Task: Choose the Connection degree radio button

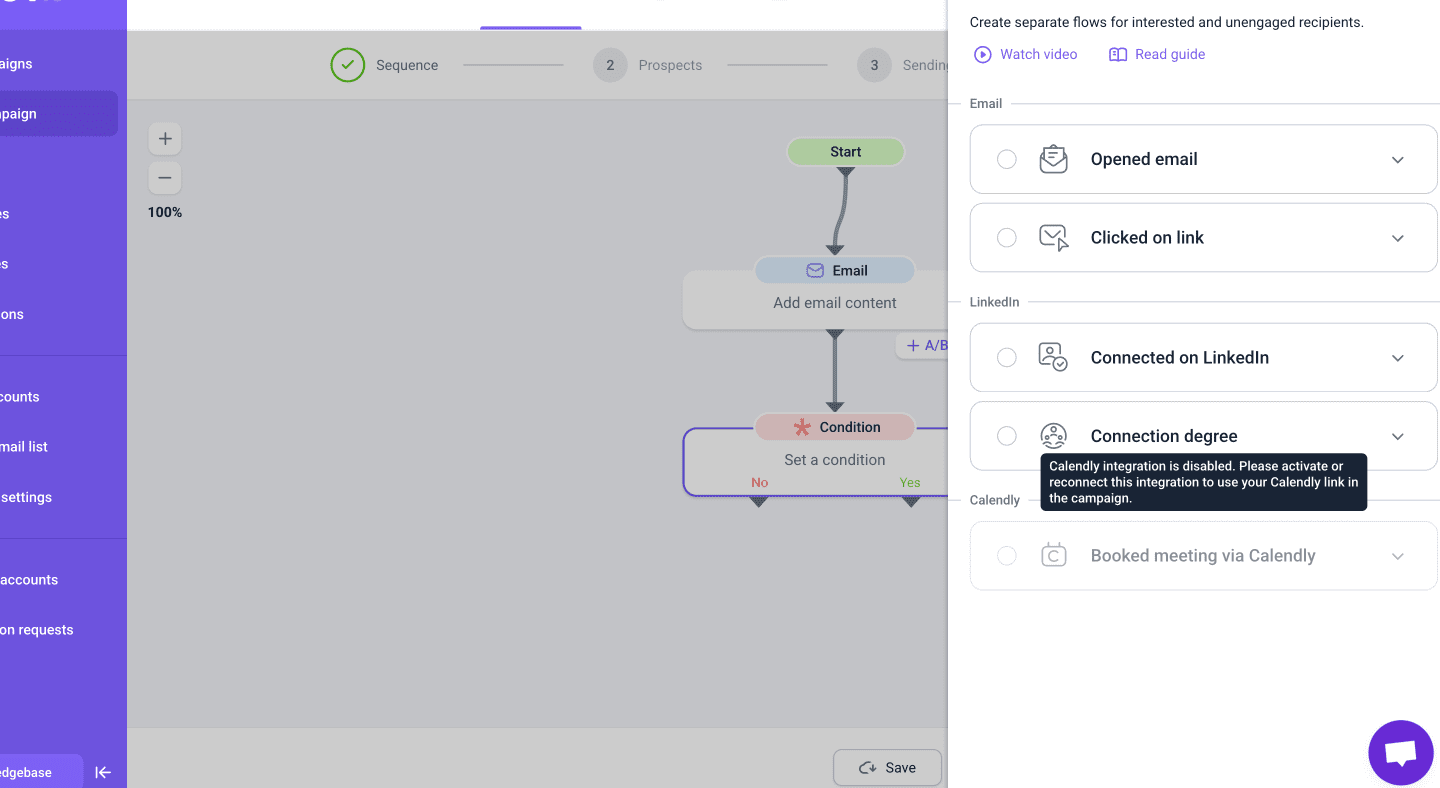Action: click(1007, 436)
